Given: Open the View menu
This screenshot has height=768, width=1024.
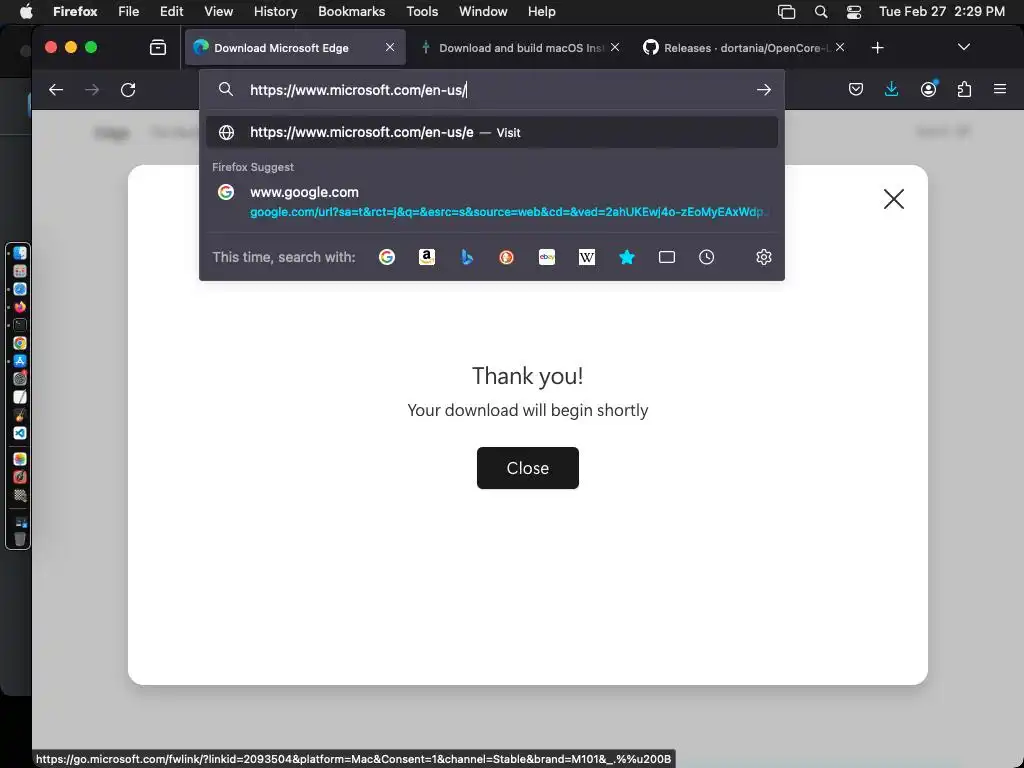Looking at the screenshot, I should pos(218,12).
